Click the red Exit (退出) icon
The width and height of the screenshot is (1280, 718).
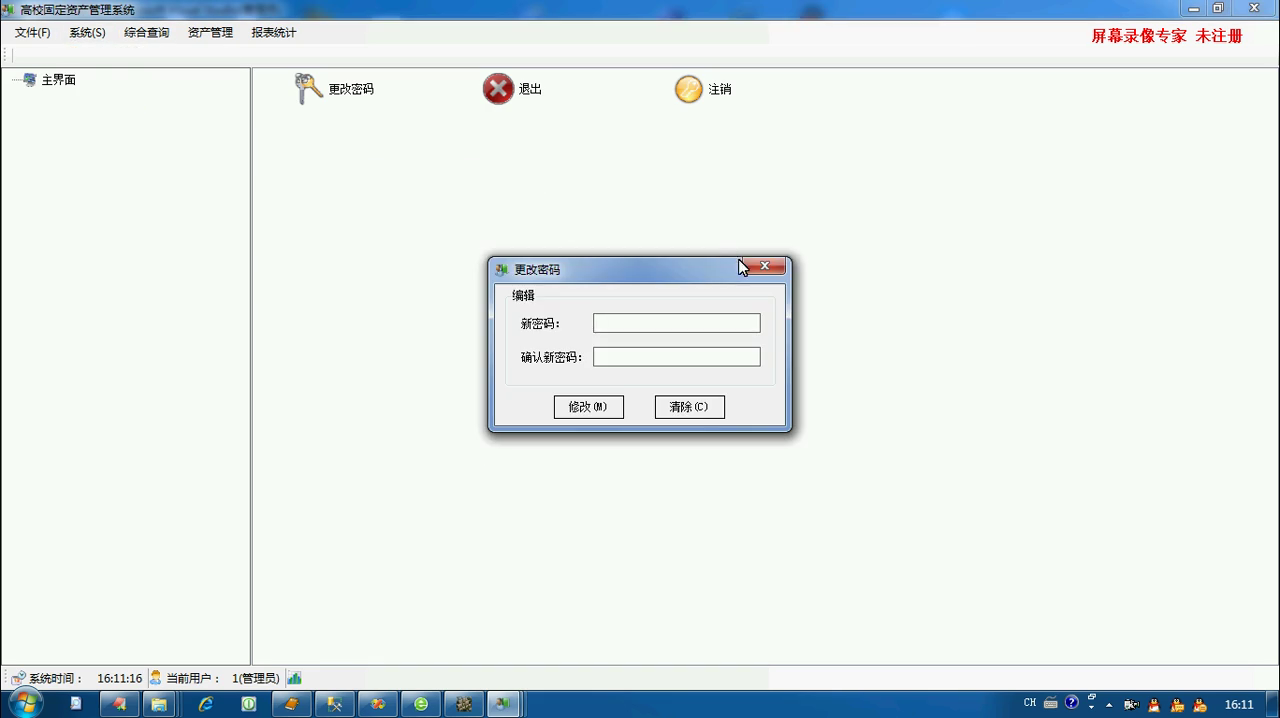click(x=498, y=89)
